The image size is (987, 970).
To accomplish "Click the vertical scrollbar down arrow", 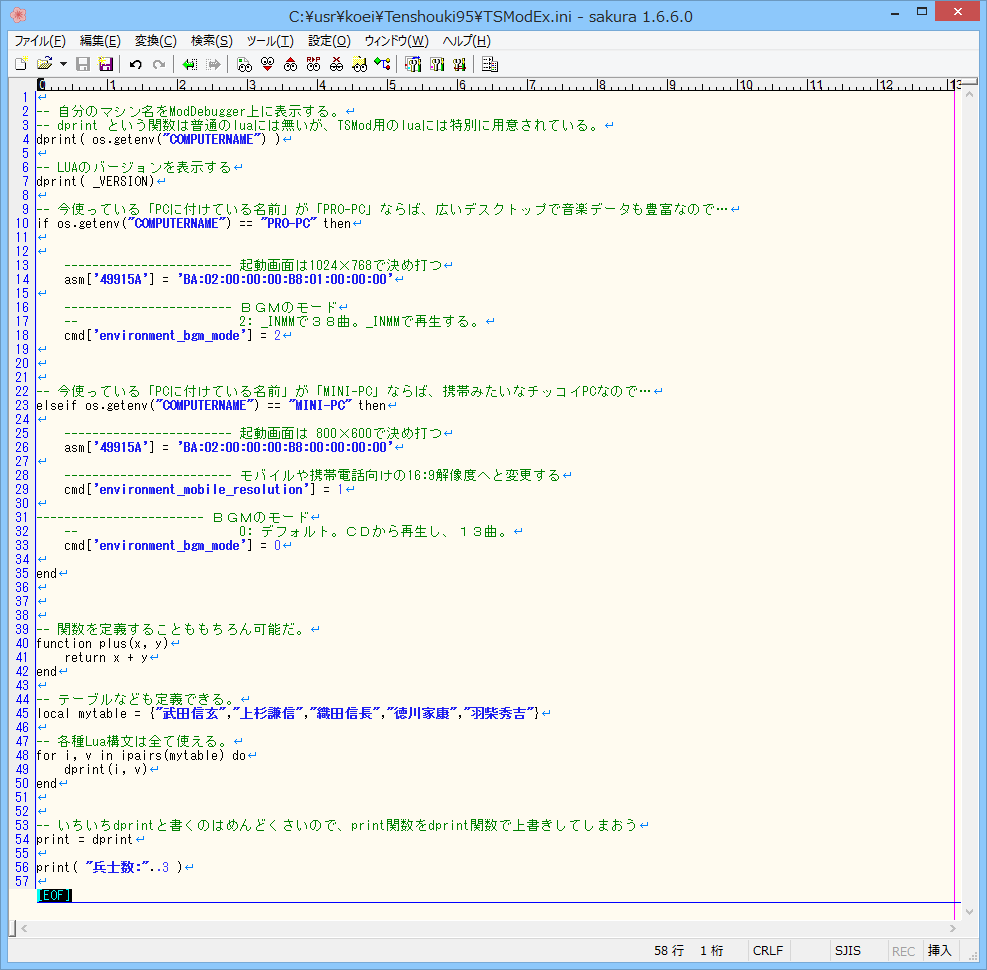I will (969, 910).
